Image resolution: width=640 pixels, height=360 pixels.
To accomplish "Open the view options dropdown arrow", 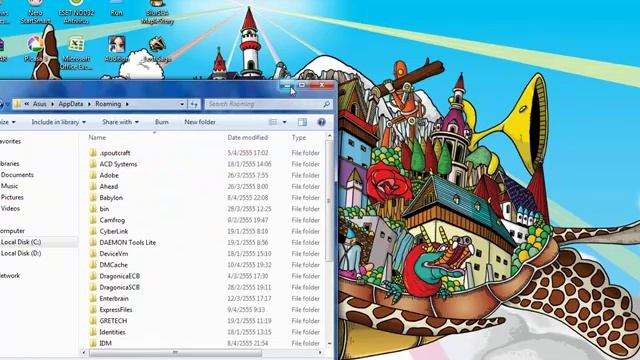I will (284, 122).
